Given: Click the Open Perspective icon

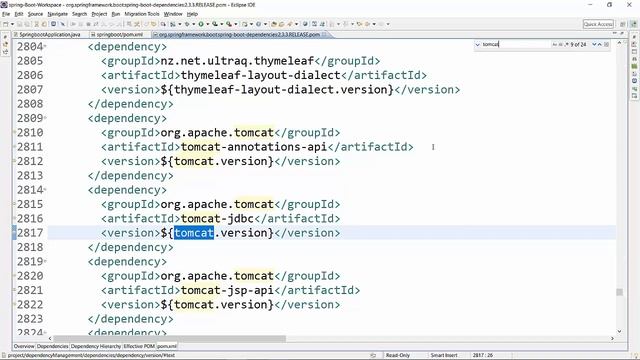Looking at the screenshot, I should pyautogui.click(x=623, y=24).
